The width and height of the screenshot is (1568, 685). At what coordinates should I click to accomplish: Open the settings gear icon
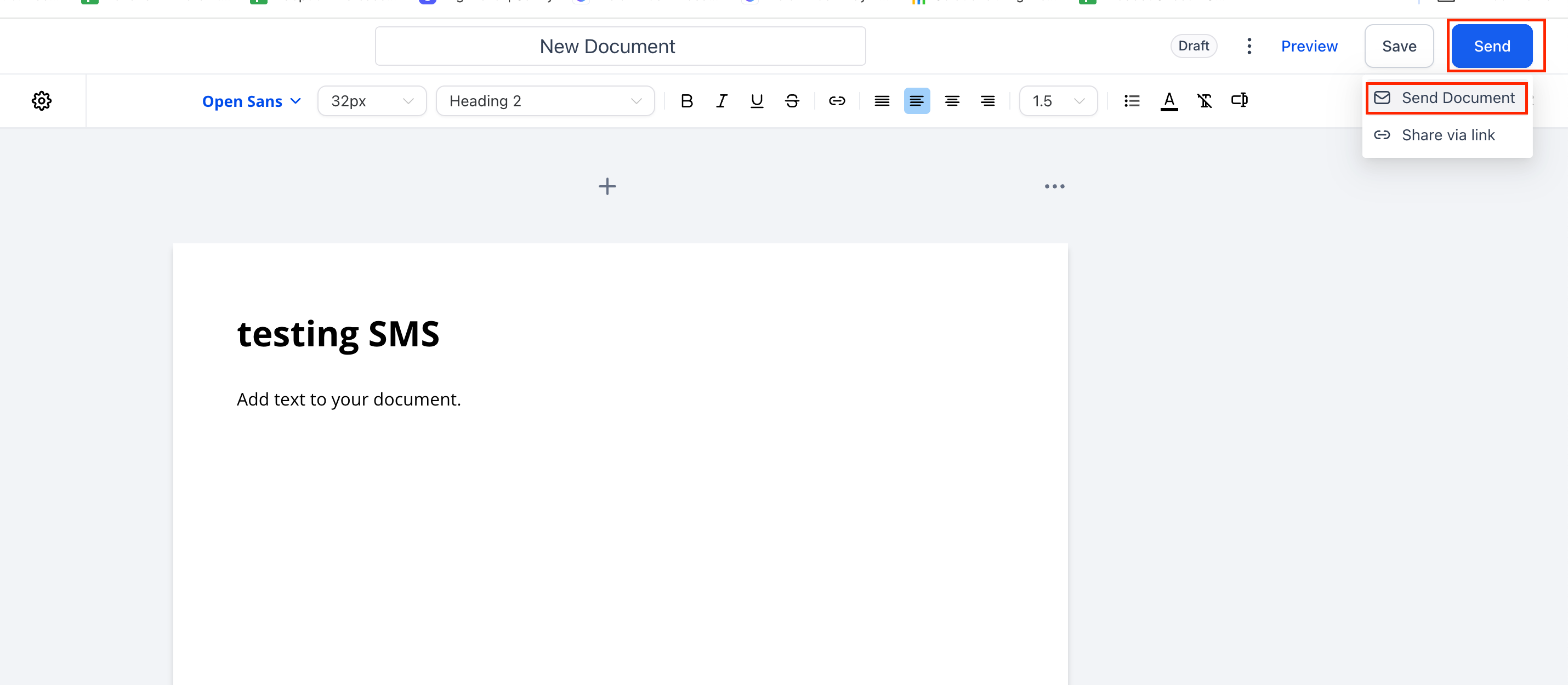point(41,101)
